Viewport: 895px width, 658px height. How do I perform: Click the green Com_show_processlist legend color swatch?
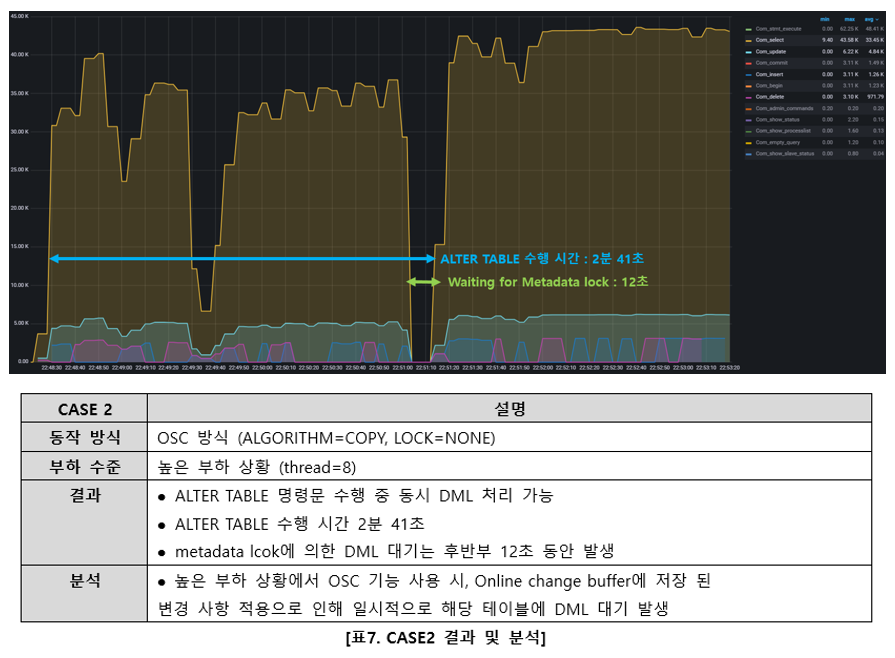pos(748,131)
